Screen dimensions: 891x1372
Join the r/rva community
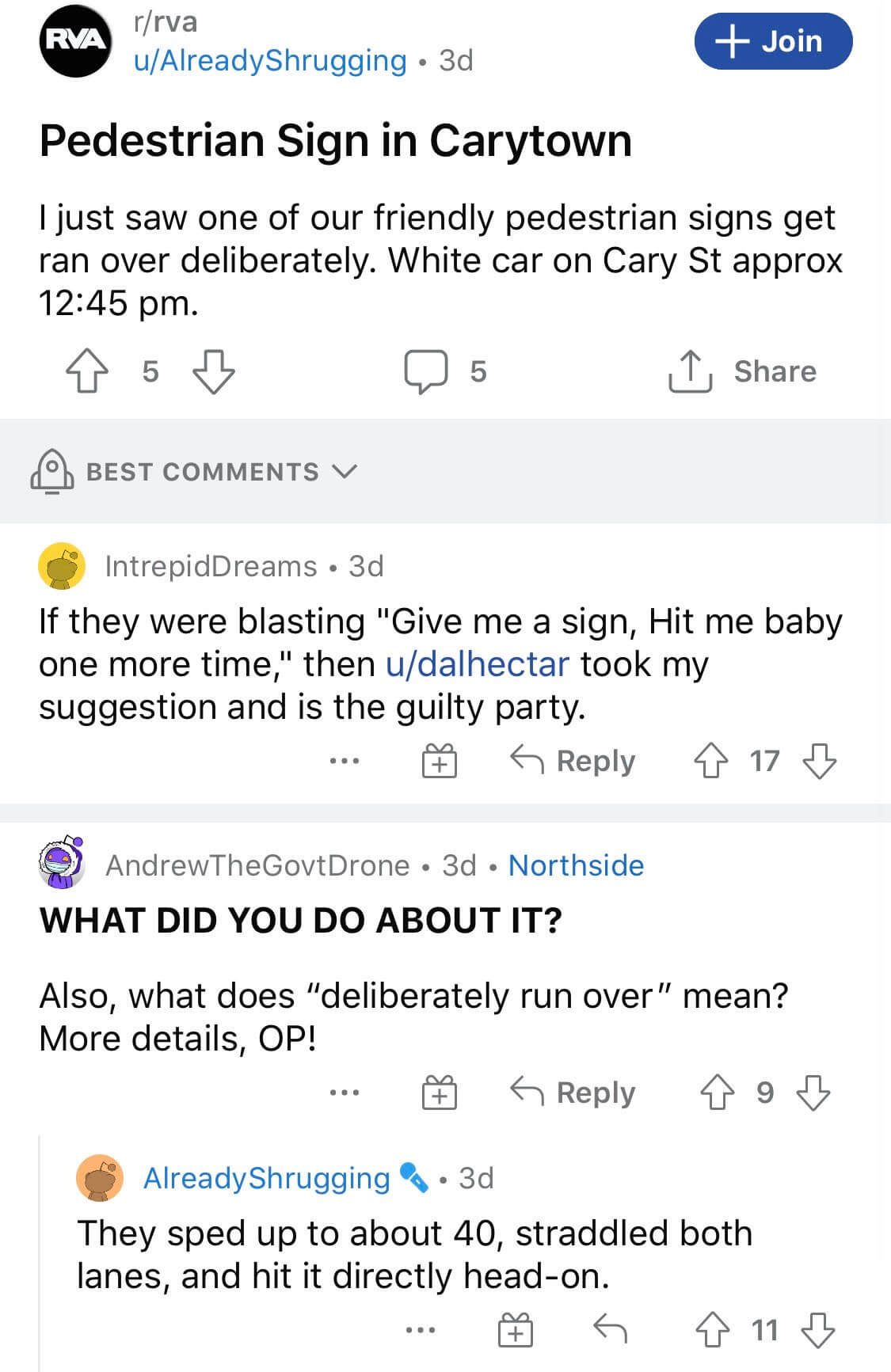773,41
